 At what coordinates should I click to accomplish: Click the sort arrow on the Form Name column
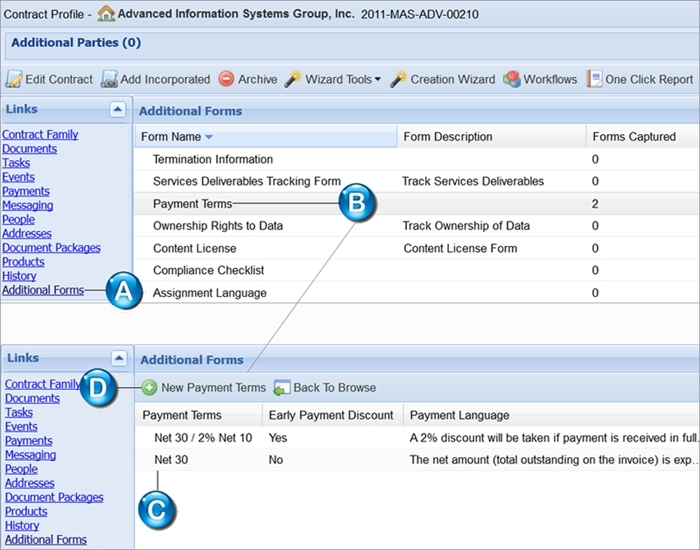point(208,137)
